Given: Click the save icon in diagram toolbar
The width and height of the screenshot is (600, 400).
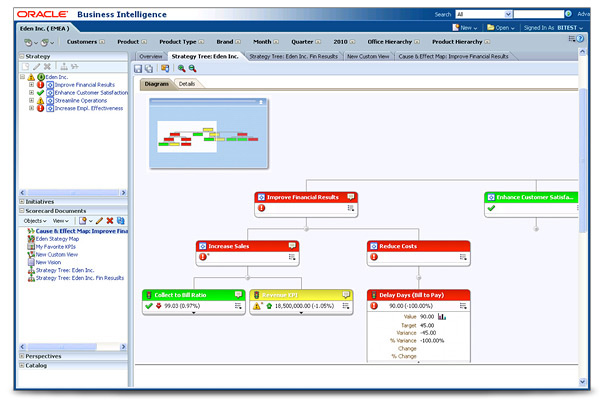Looking at the screenshot, I should 138,69.
